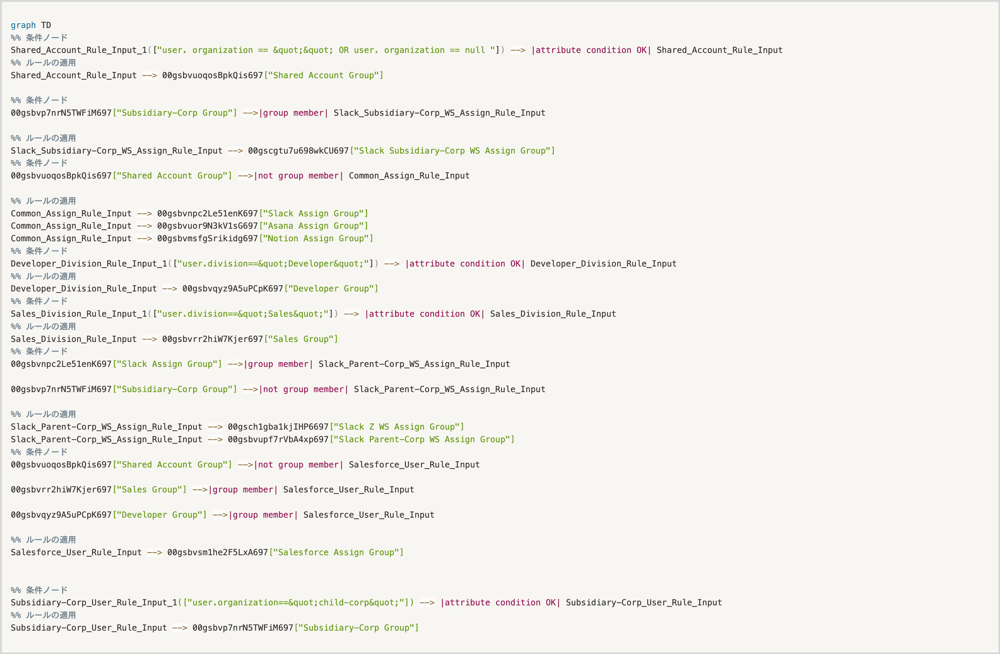The image size is (1000, 654).
Task: Select "Slack Parent-Corp WS Assign Group" label
Action: [x=422, y=440]
